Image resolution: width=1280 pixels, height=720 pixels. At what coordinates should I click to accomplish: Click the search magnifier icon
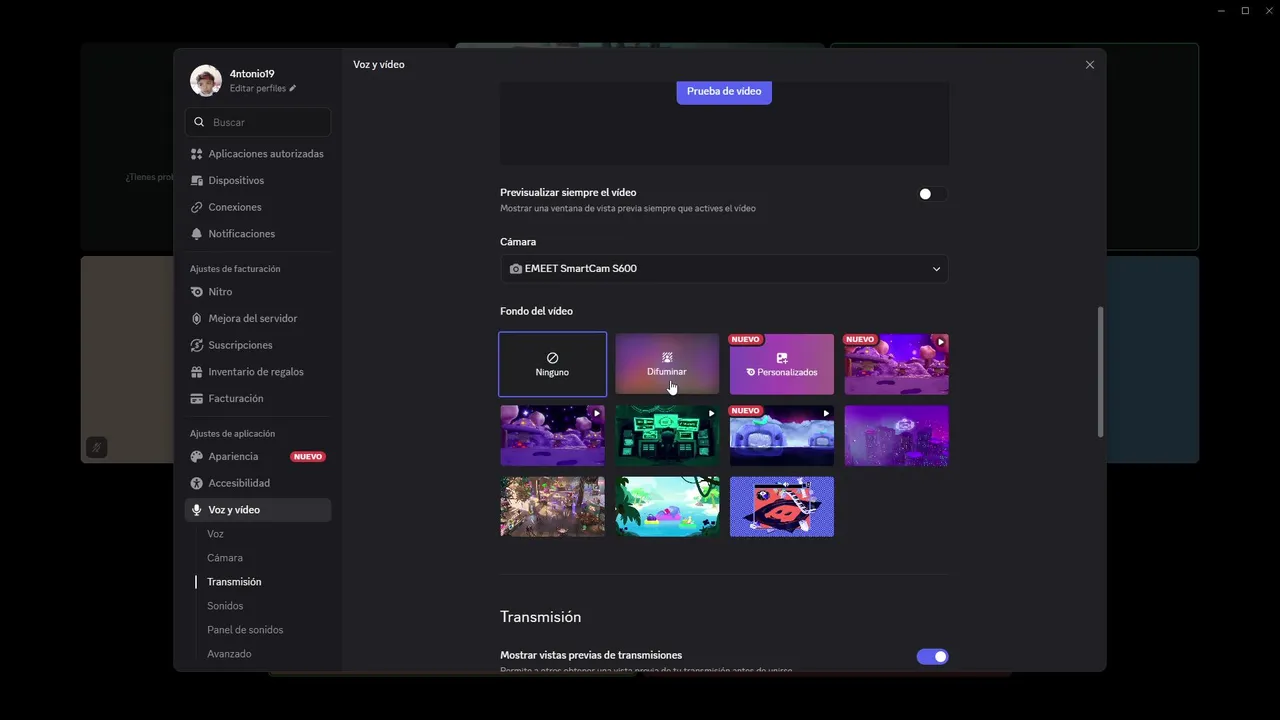199,122
